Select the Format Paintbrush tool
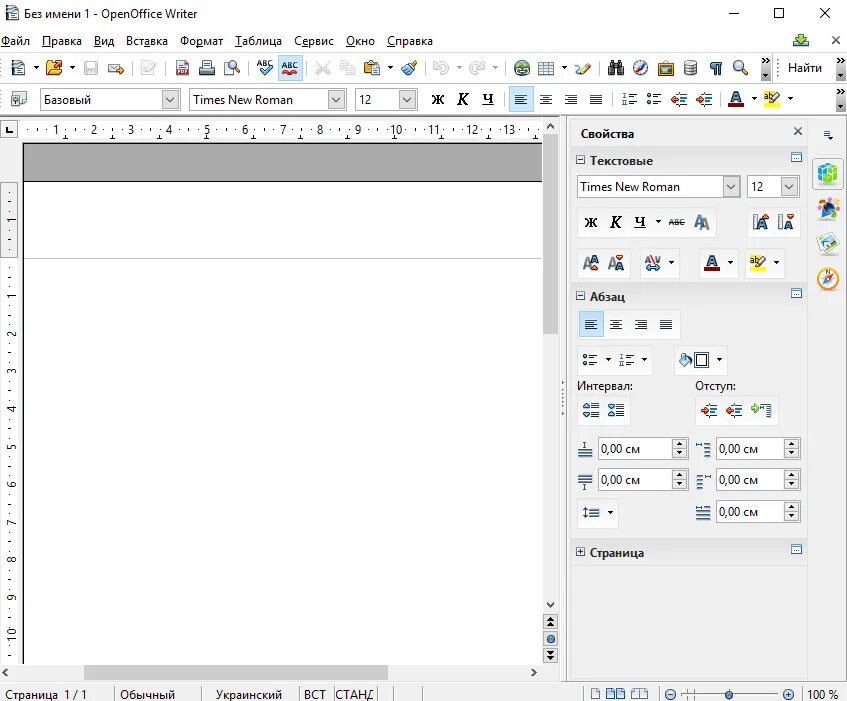This screenshot has width=847, height=701. [x=409, y=68]
